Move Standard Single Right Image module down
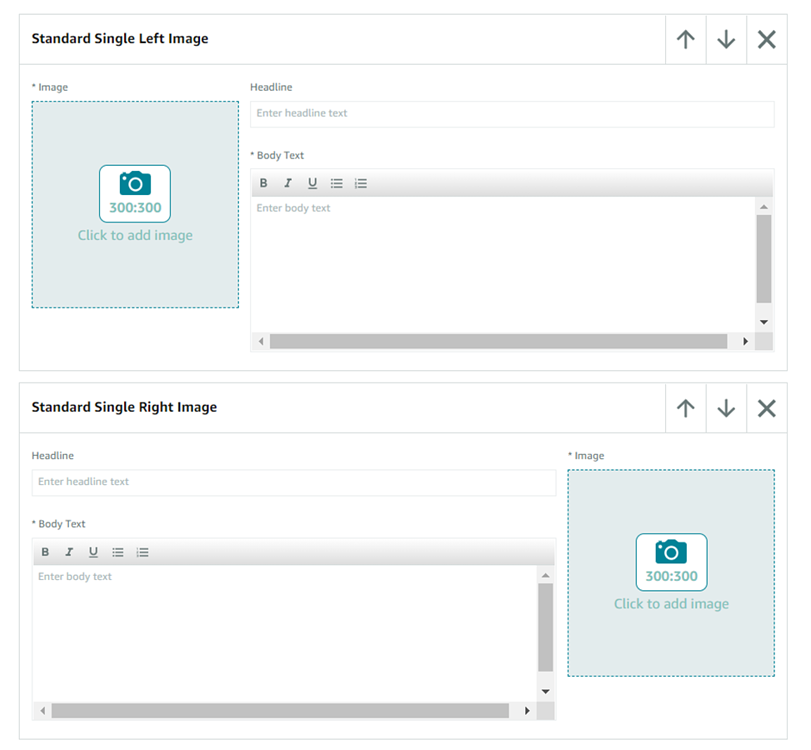Image resolution: width=811 pixels, height=750 pixels. [726, 408]
